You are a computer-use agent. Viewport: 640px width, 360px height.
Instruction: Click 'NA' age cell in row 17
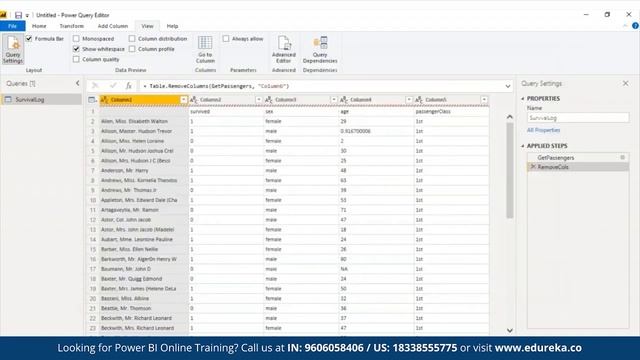pos(376,269)
